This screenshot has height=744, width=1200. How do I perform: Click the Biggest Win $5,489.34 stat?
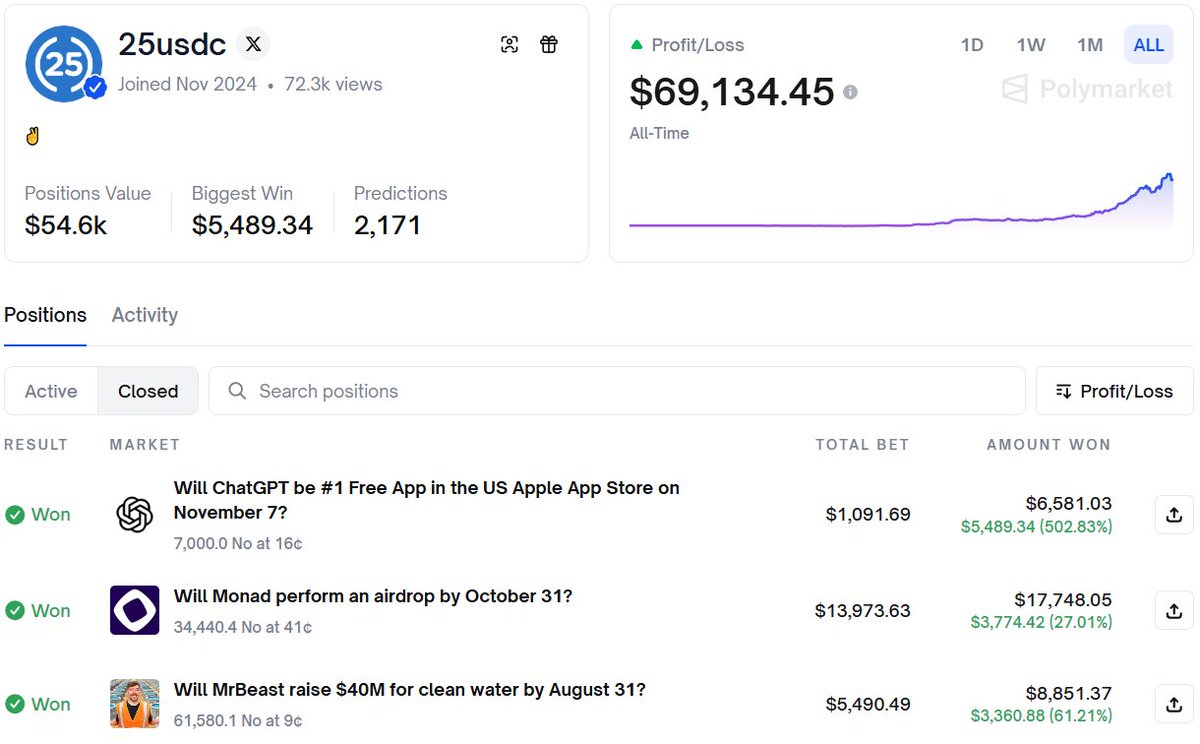(x=252, y=210)
